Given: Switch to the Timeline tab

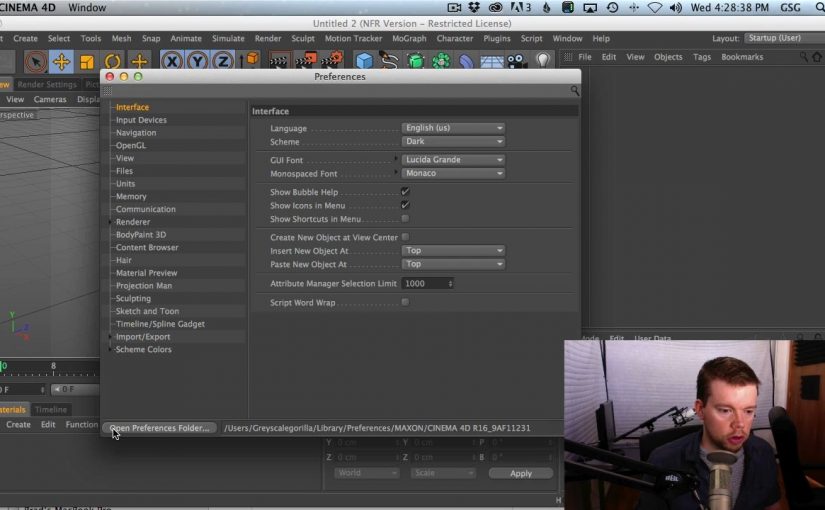Looking at the screenshot, I should click(x=51, y=409).
